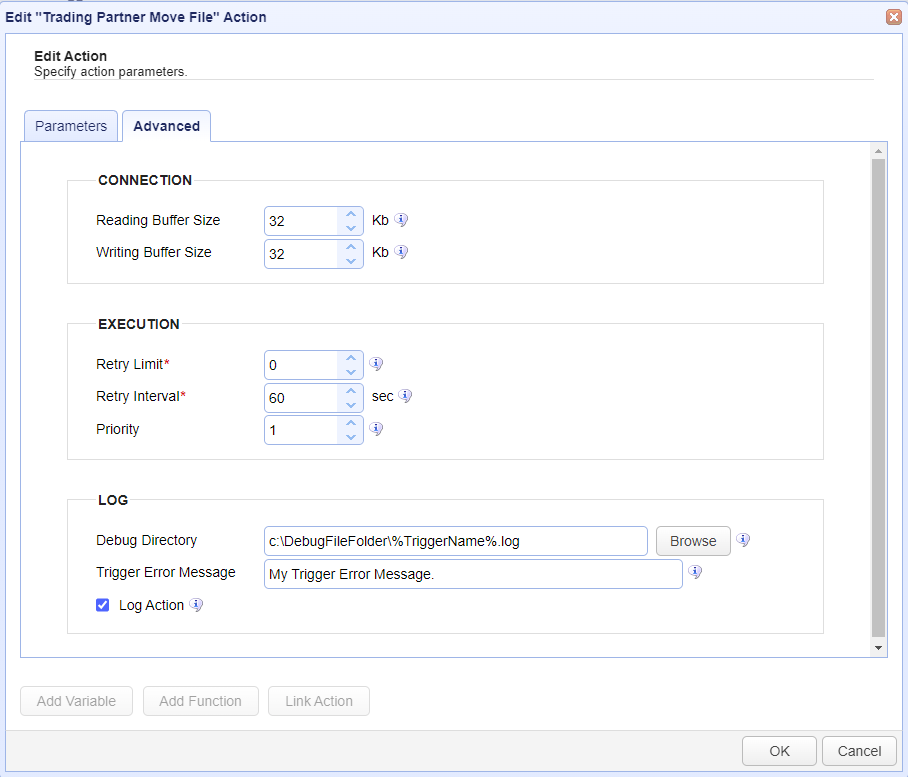The image size is (908, 777).
Task: Increase Priority value with up arrow
Action: 350,422
